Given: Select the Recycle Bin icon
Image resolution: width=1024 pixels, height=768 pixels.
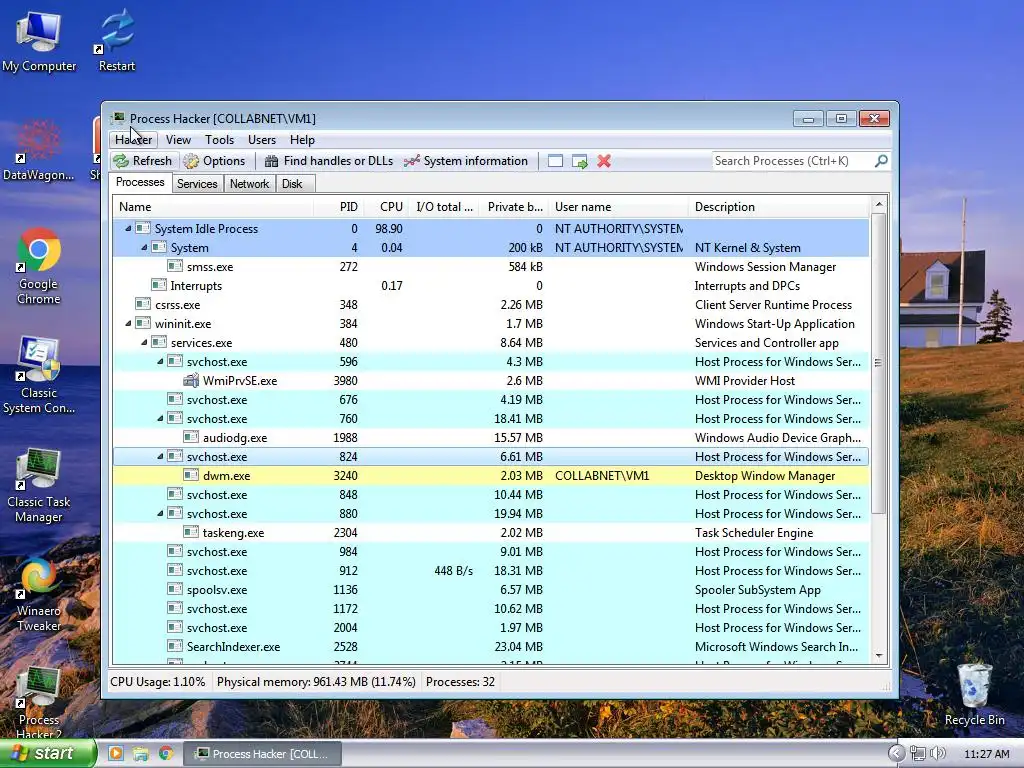Looking at the screenshot, I should click(974, 695).
